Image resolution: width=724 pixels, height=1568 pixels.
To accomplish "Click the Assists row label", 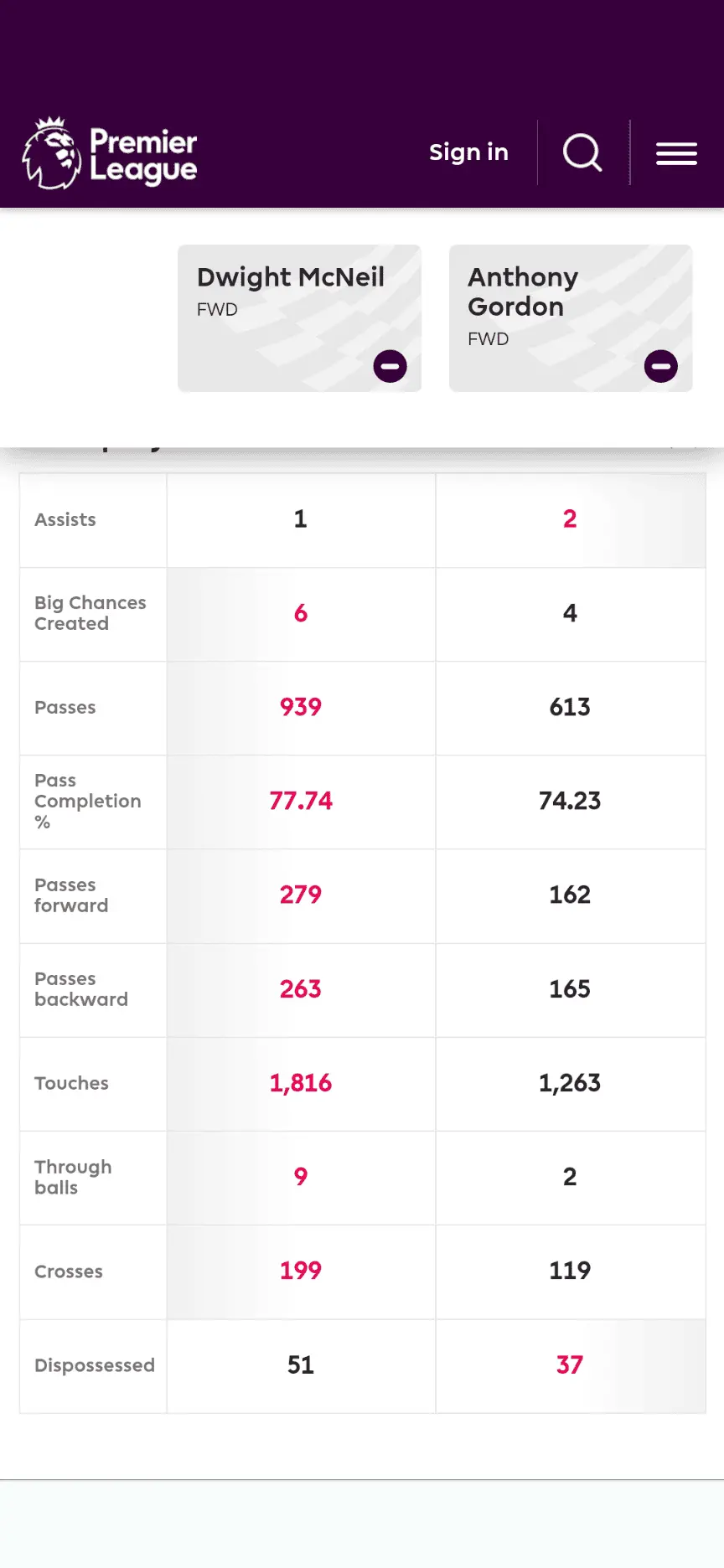I will [65, 520].
